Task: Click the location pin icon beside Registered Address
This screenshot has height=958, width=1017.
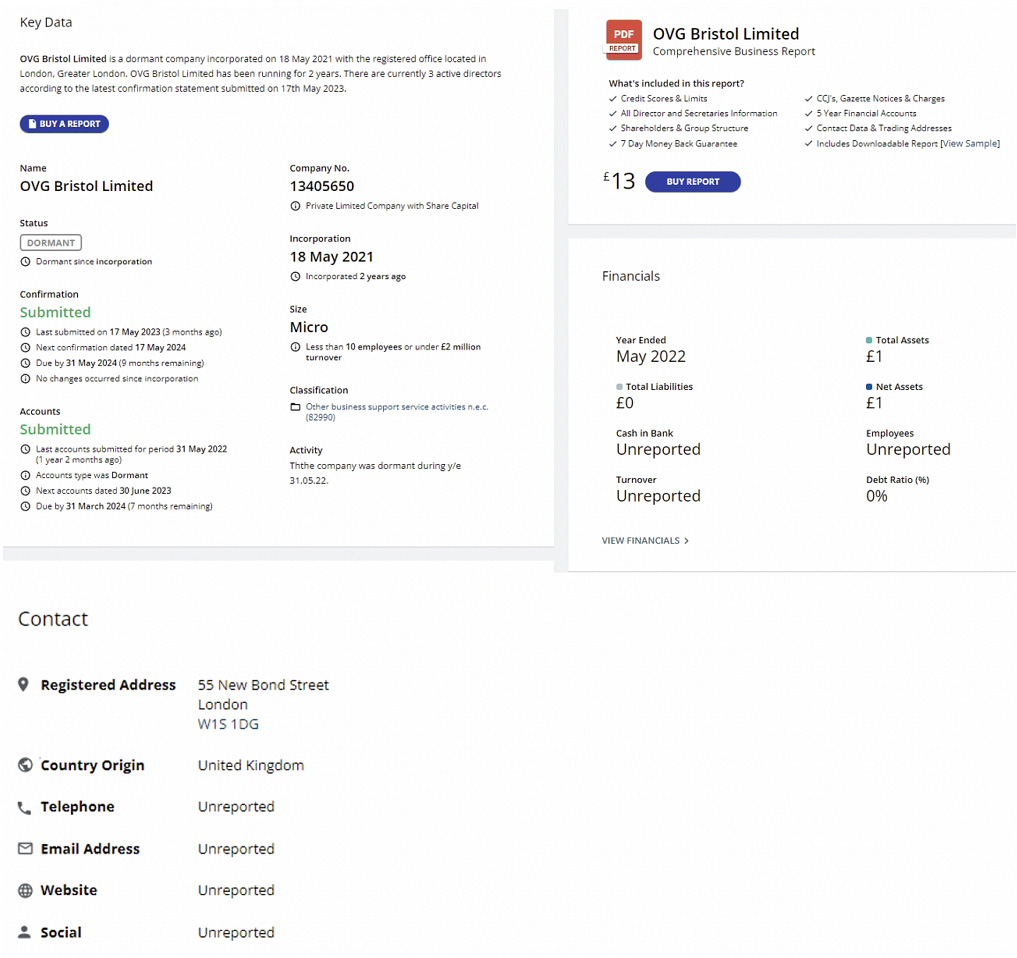Action: (23, 684)
